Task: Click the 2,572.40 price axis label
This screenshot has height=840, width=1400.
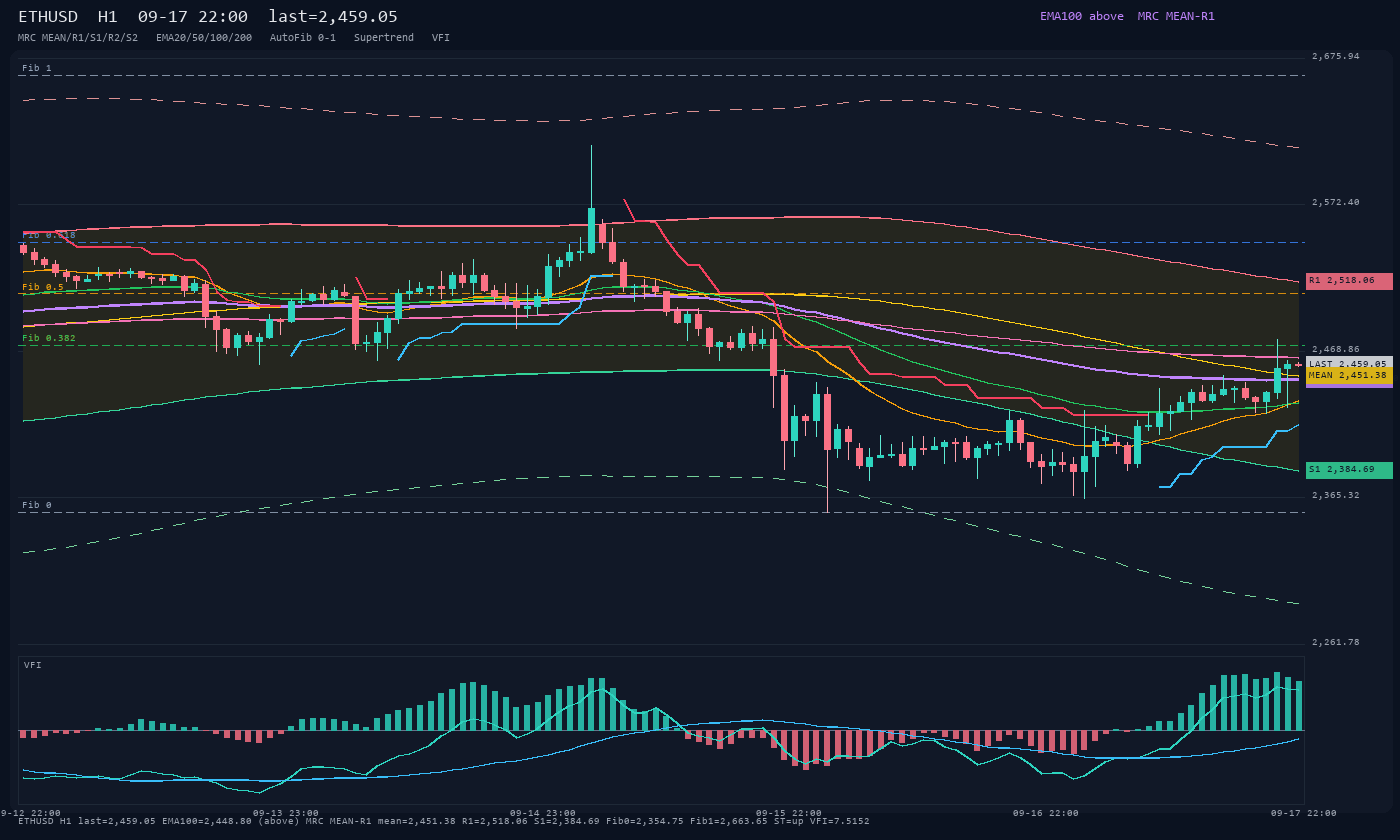Action: pos(1336,202)
